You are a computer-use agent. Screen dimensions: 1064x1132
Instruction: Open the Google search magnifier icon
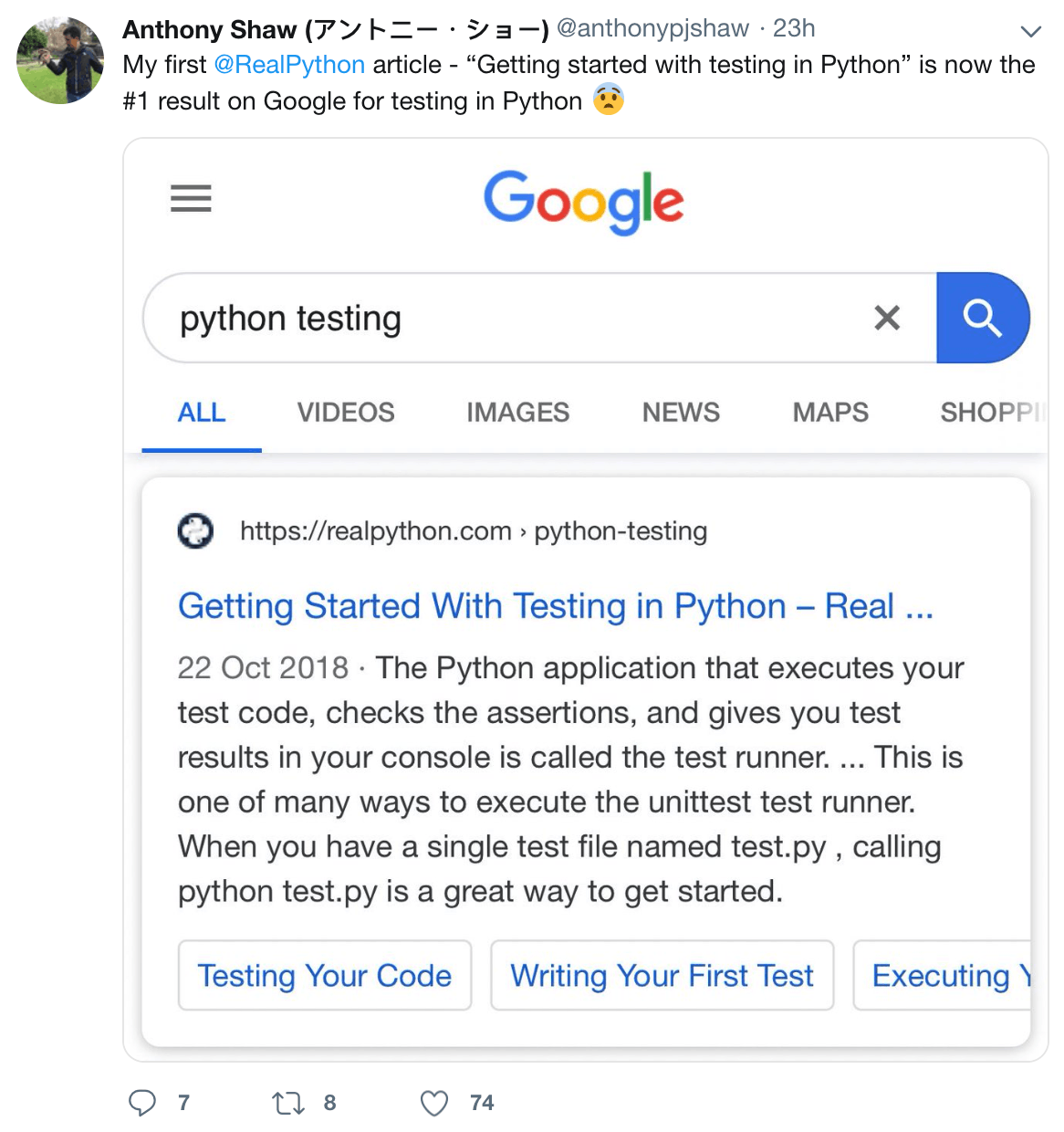point(984,318)
